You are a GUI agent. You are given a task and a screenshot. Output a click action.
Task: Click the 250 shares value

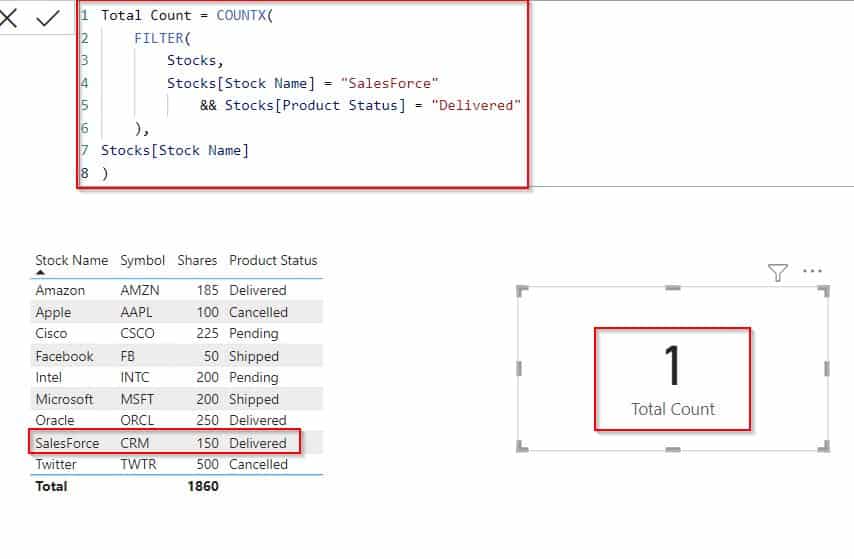click(x=208, y=421)
